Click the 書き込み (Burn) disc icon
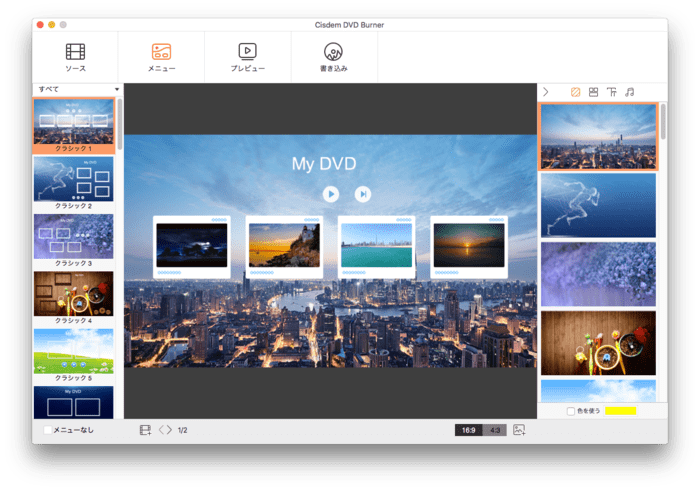Screen dimensions: 700x490 [334, 57]
